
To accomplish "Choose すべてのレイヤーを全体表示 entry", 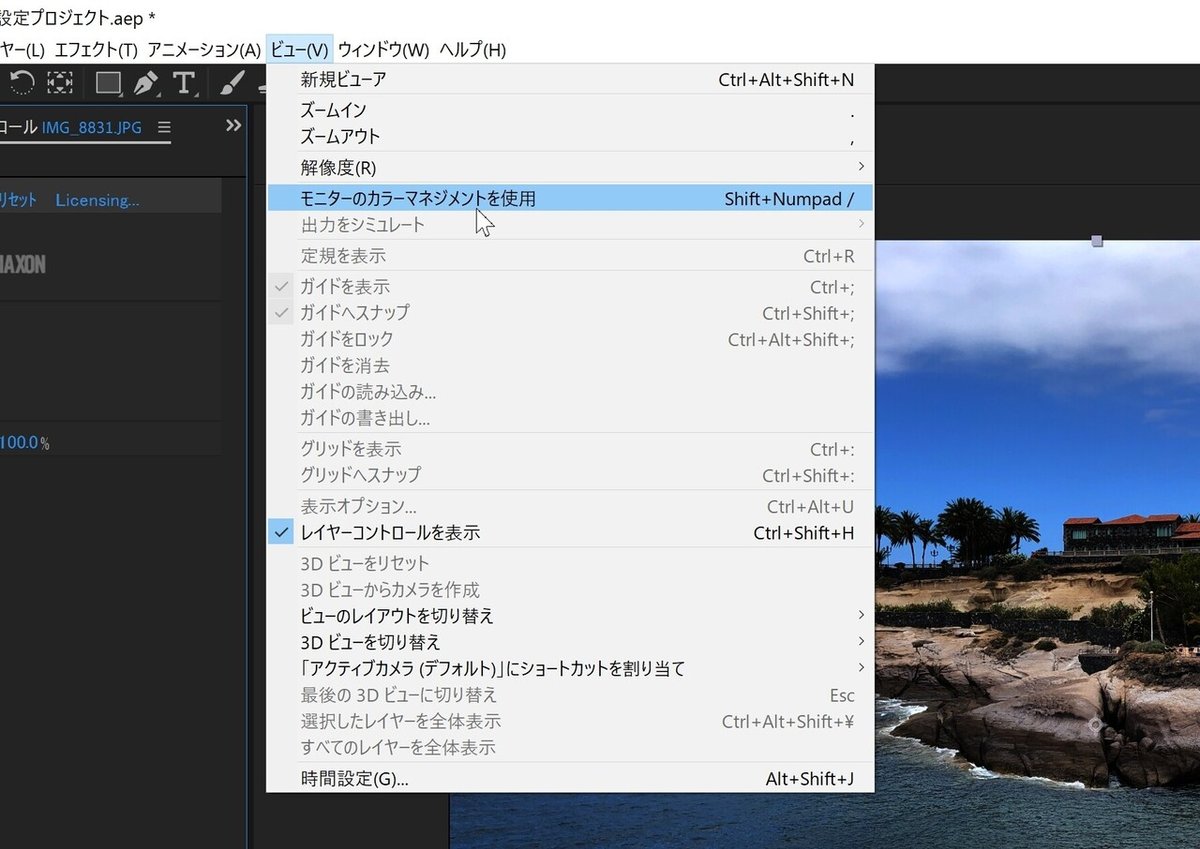I will point(570,746).
